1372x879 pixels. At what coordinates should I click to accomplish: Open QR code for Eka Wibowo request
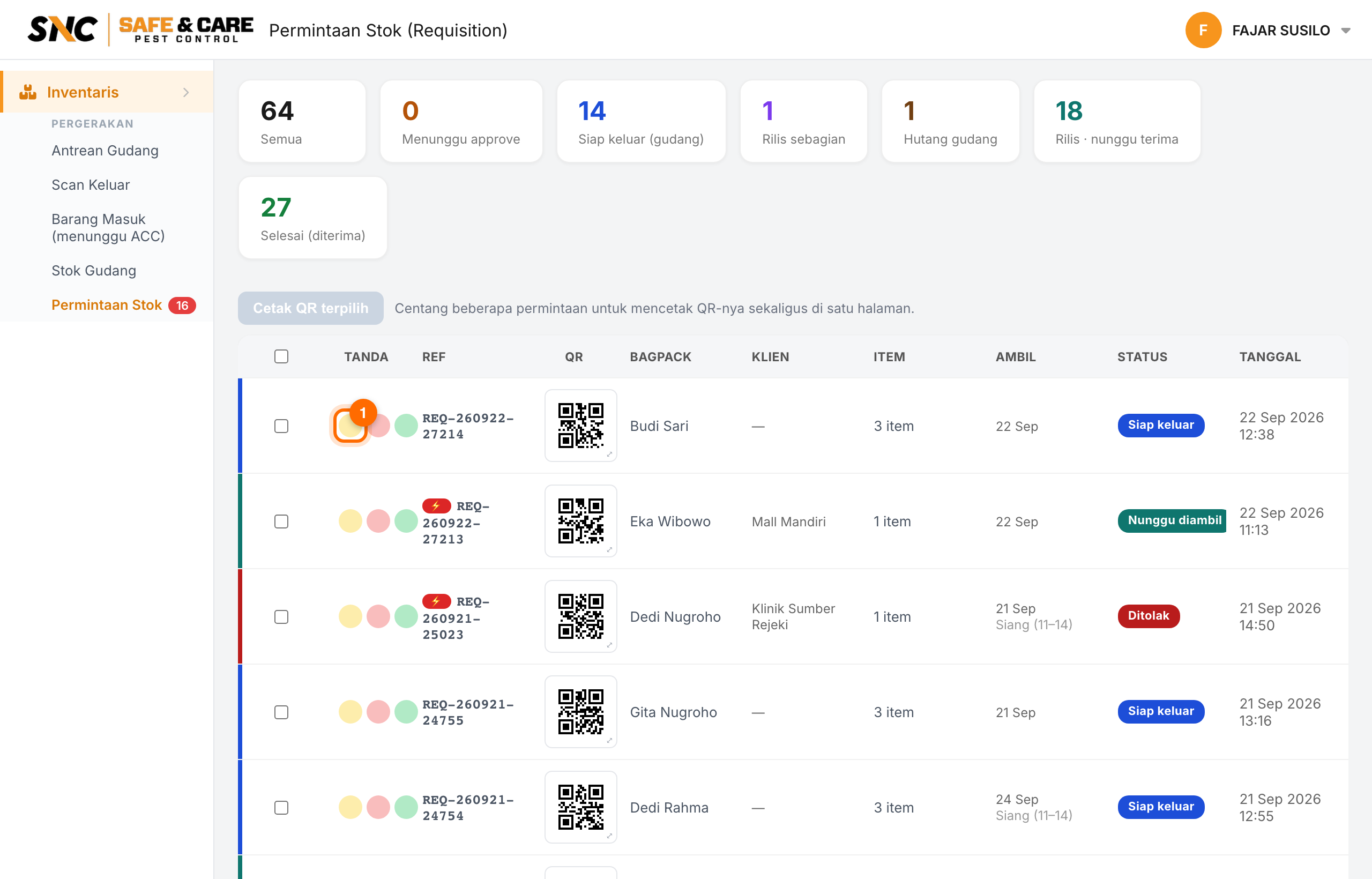pos(580,521)
